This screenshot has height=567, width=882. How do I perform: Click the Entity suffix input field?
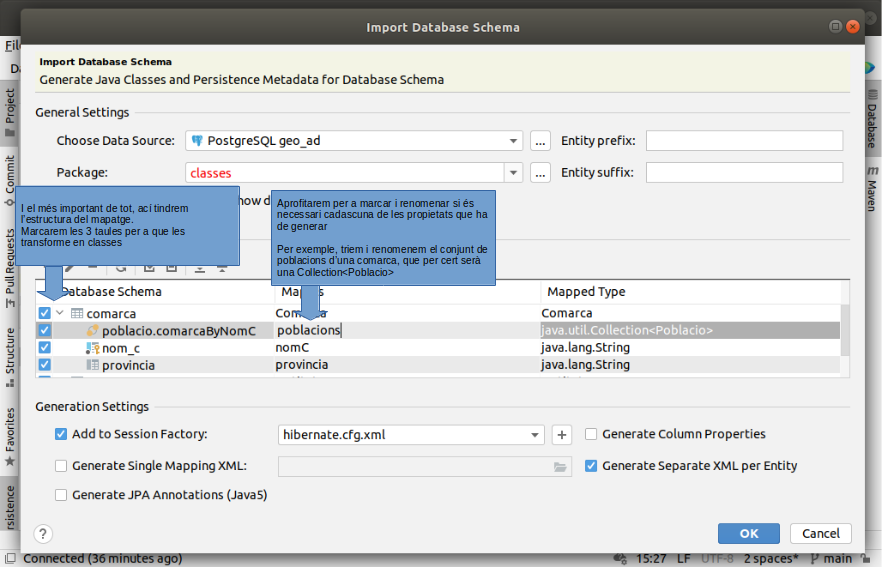[744, 173]
